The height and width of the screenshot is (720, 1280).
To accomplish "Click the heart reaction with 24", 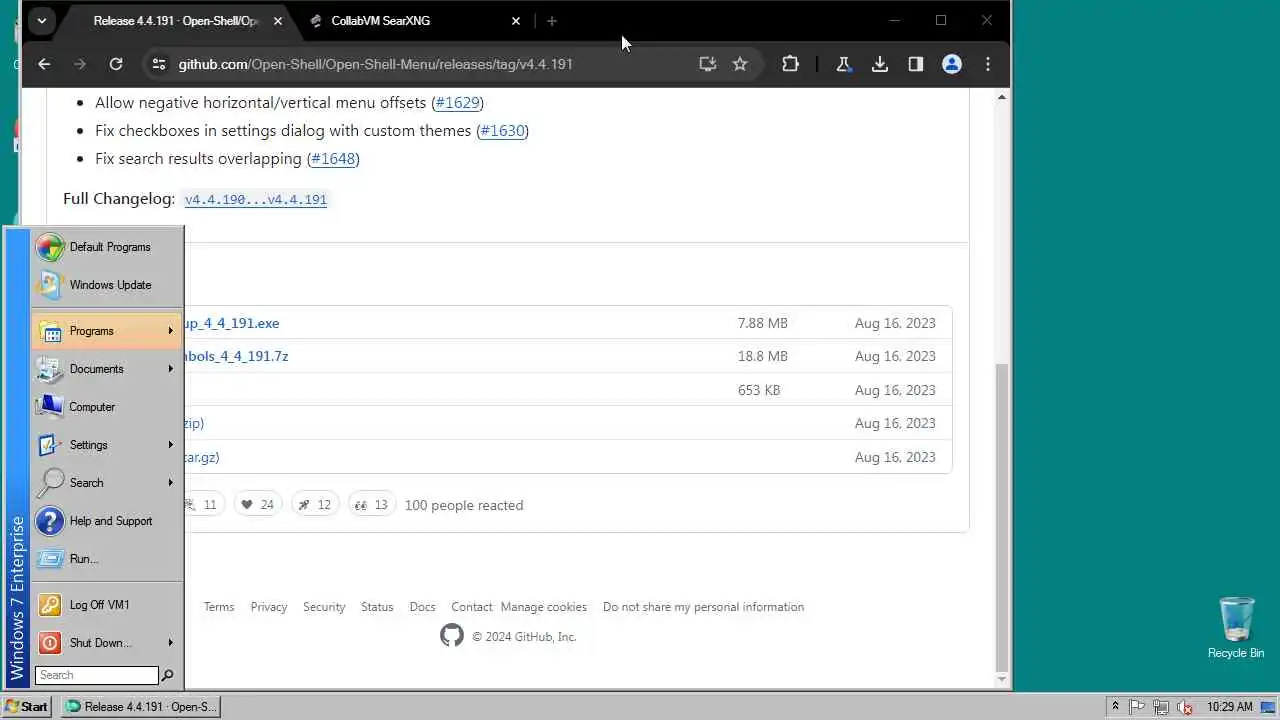I will (x=257, y=505).
